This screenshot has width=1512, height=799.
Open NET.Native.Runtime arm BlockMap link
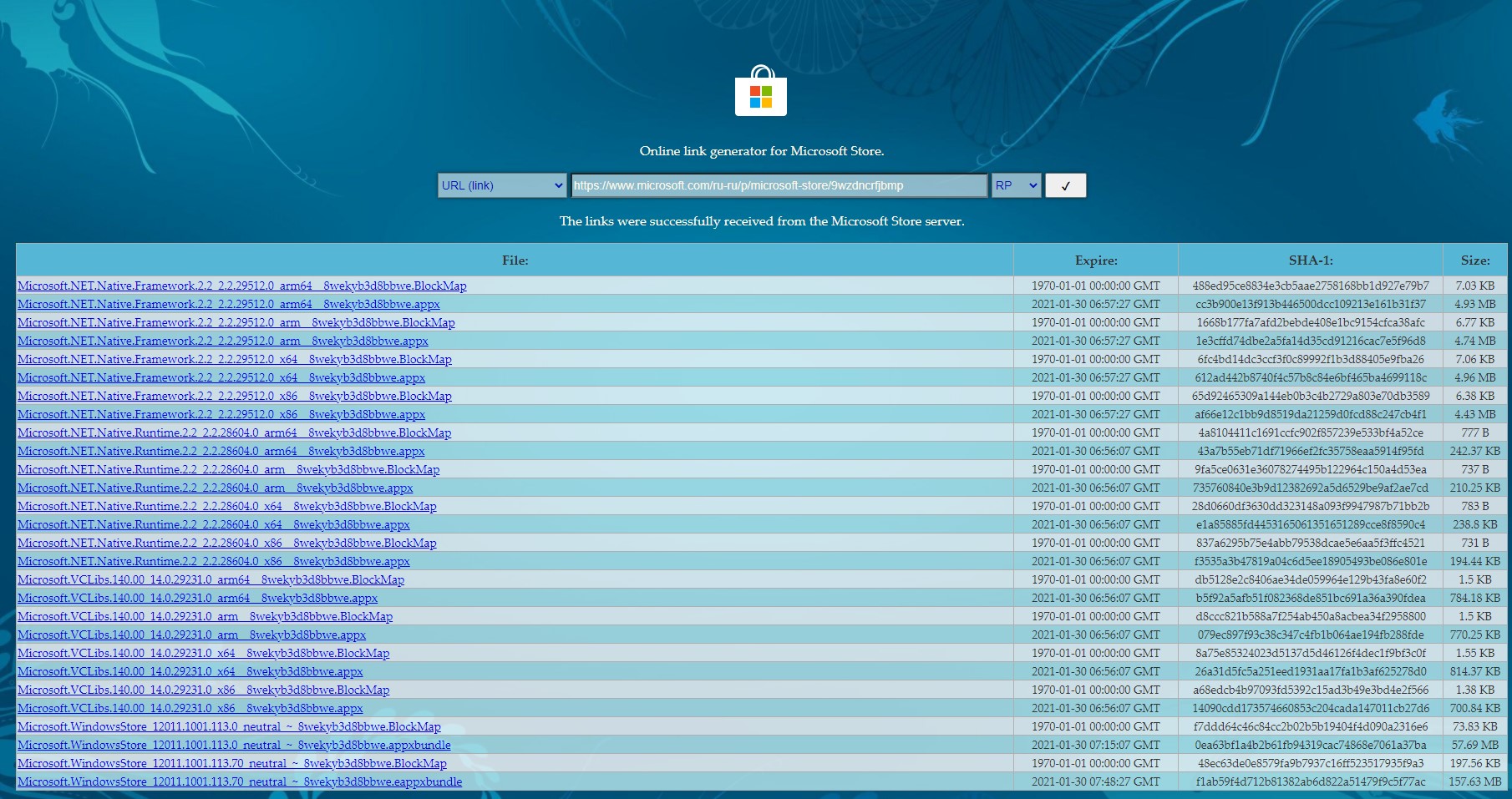(229, 469)
